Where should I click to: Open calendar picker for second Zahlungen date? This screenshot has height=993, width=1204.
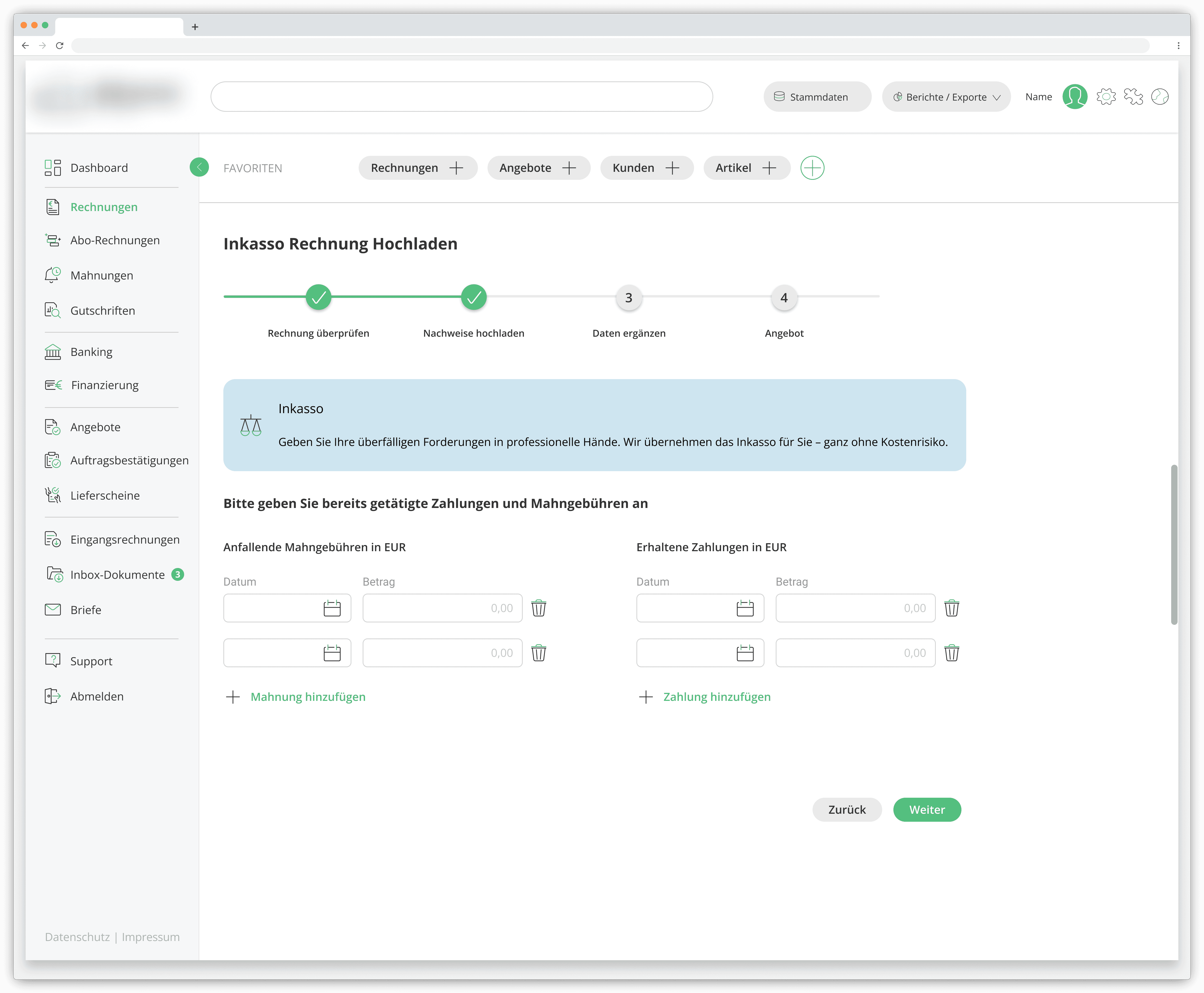[745, 653]
